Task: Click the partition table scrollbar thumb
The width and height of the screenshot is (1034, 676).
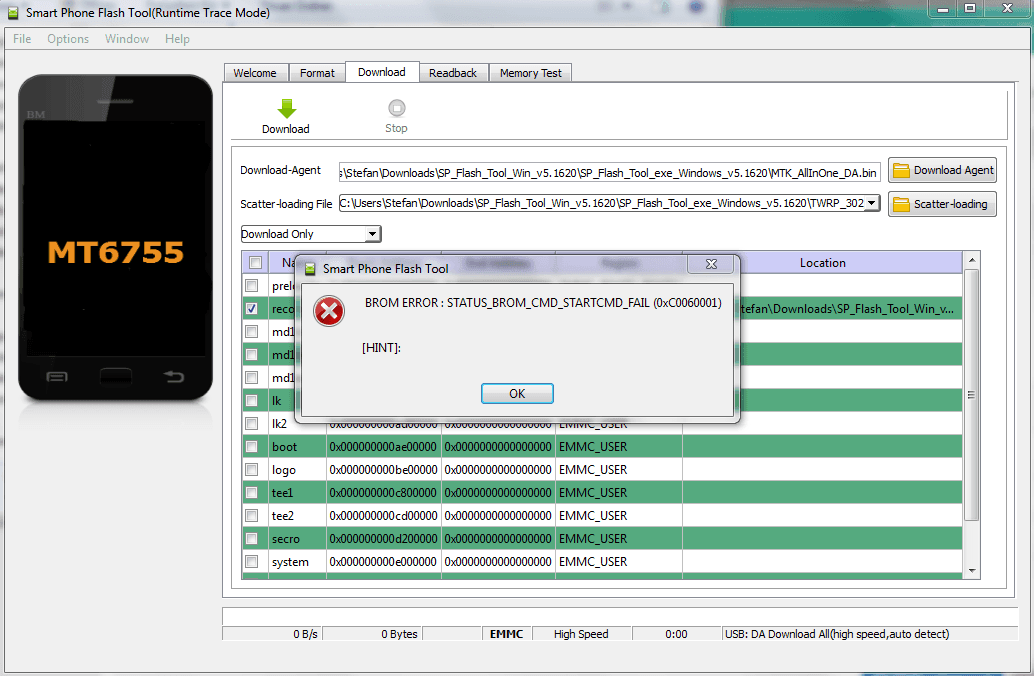Action: (971, 395)
